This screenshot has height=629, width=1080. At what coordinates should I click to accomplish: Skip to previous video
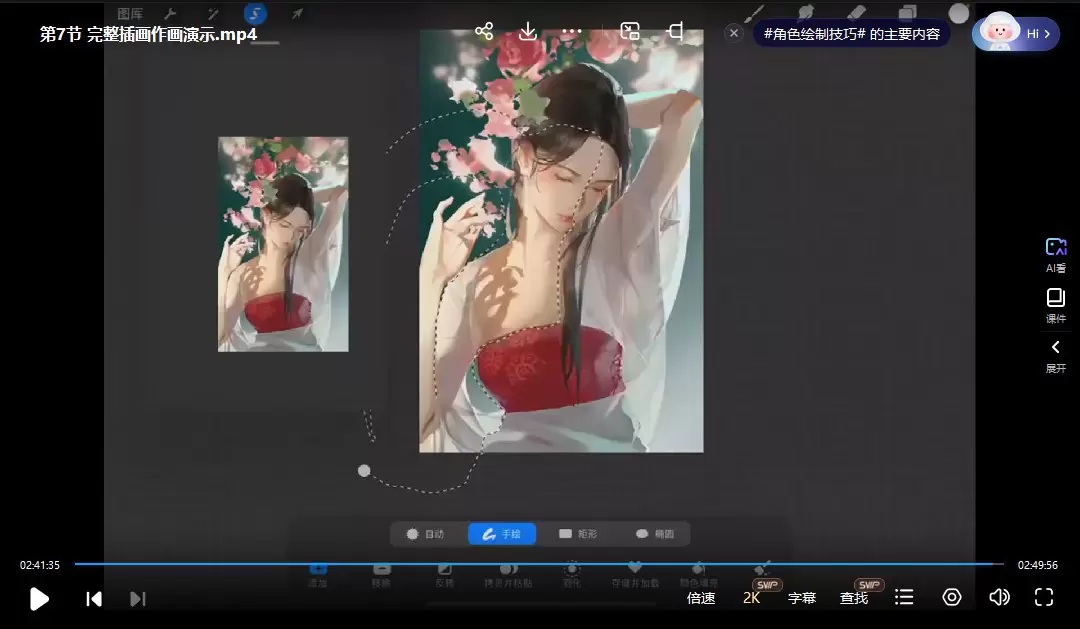[94, 598]
